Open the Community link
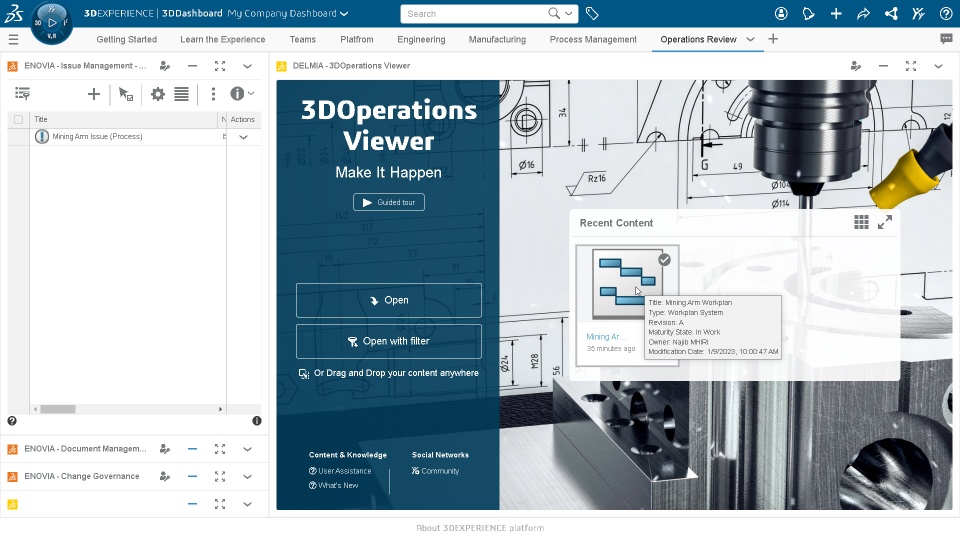This screenshot has width=960, height=540. pos(435,471)
